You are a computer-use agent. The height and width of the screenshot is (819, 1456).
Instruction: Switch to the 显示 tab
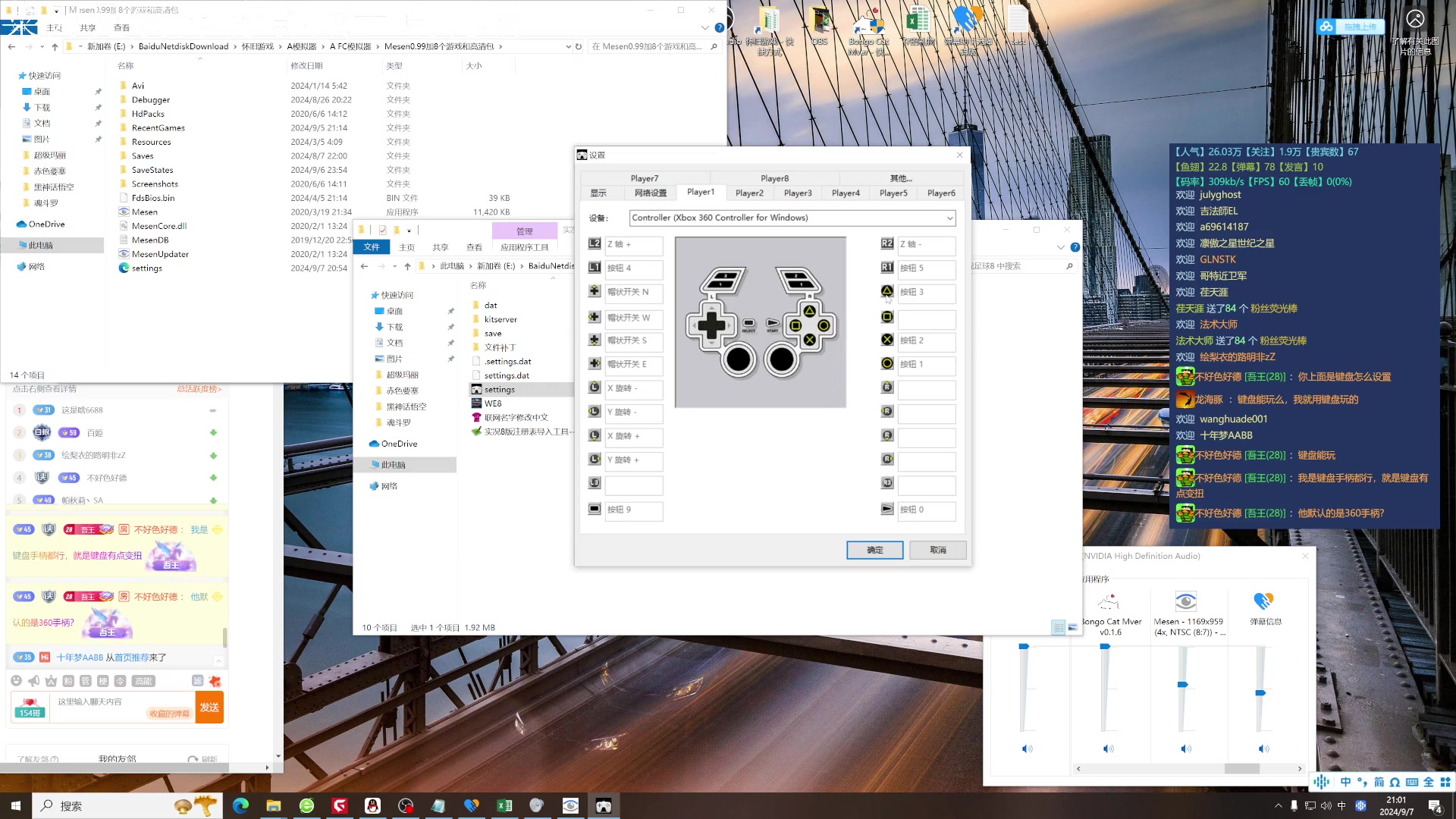[x=598, y=193]
